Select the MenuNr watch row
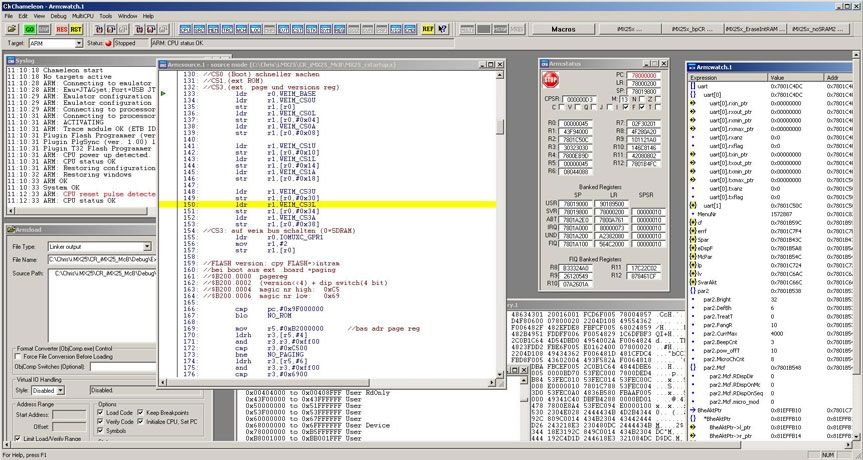This screenshot has height=460, width=863. coord(771,214)
